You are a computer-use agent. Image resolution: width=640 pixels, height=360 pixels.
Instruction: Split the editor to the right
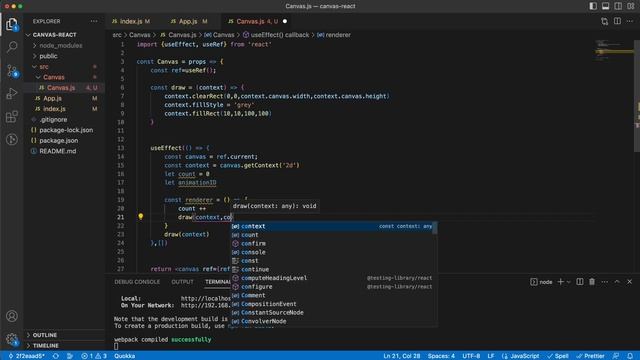[x=617, y=21]
